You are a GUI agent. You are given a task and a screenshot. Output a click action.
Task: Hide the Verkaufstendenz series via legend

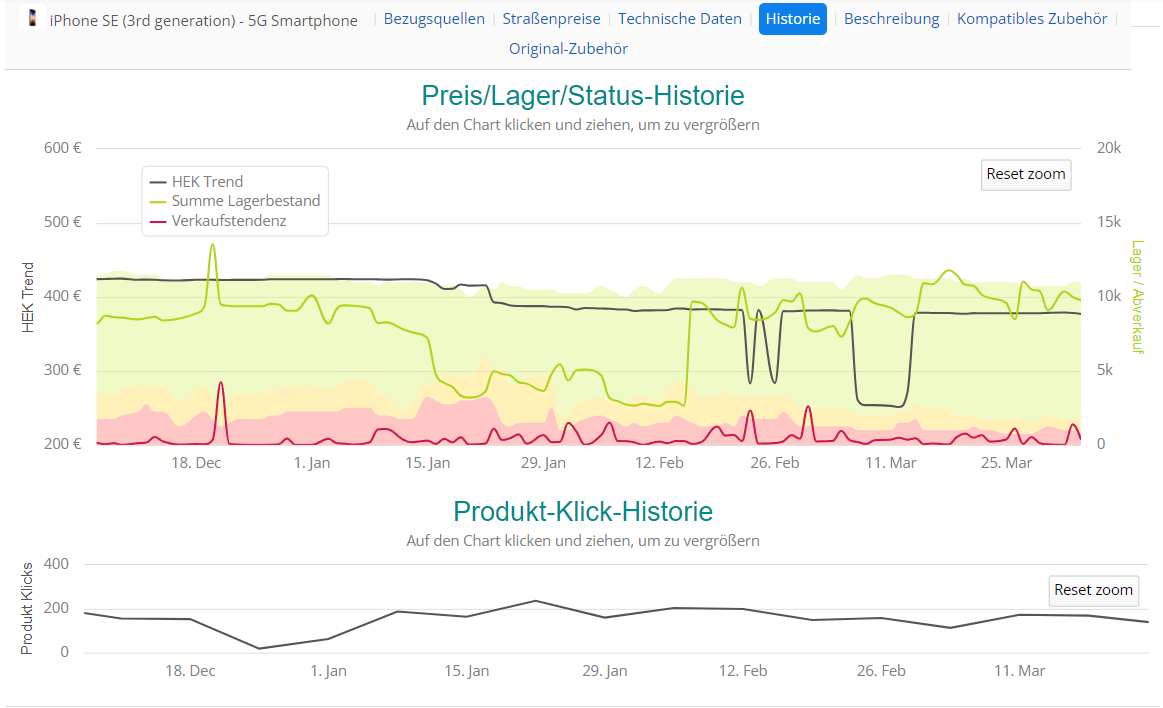tap(228, 220)
